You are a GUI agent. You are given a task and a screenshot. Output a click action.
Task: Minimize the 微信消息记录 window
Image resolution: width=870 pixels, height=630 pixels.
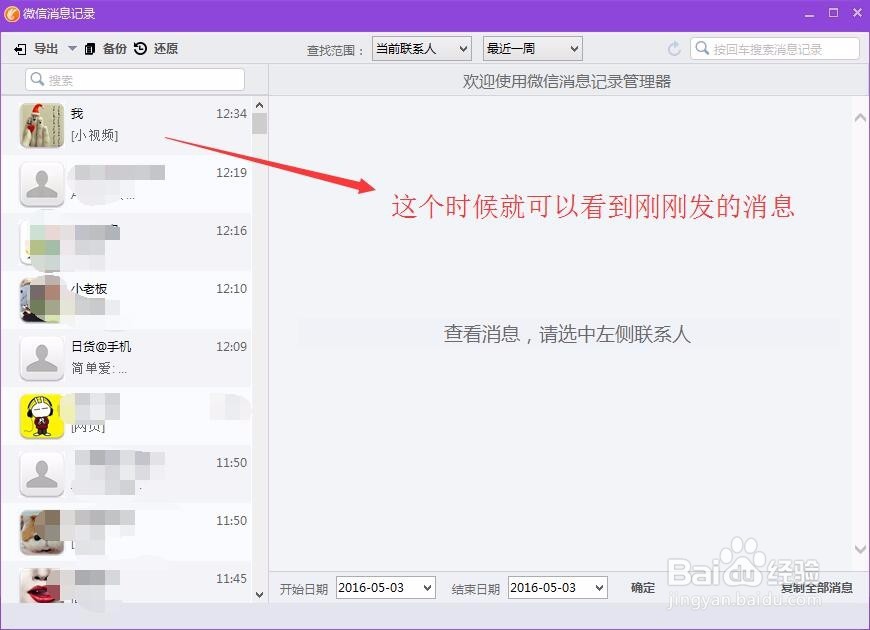[x=810, y=14]
